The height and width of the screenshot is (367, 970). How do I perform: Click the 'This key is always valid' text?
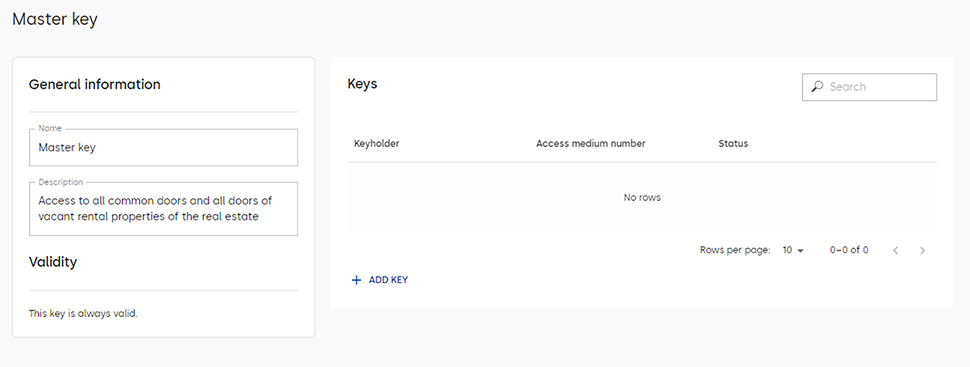coord(84,313)
